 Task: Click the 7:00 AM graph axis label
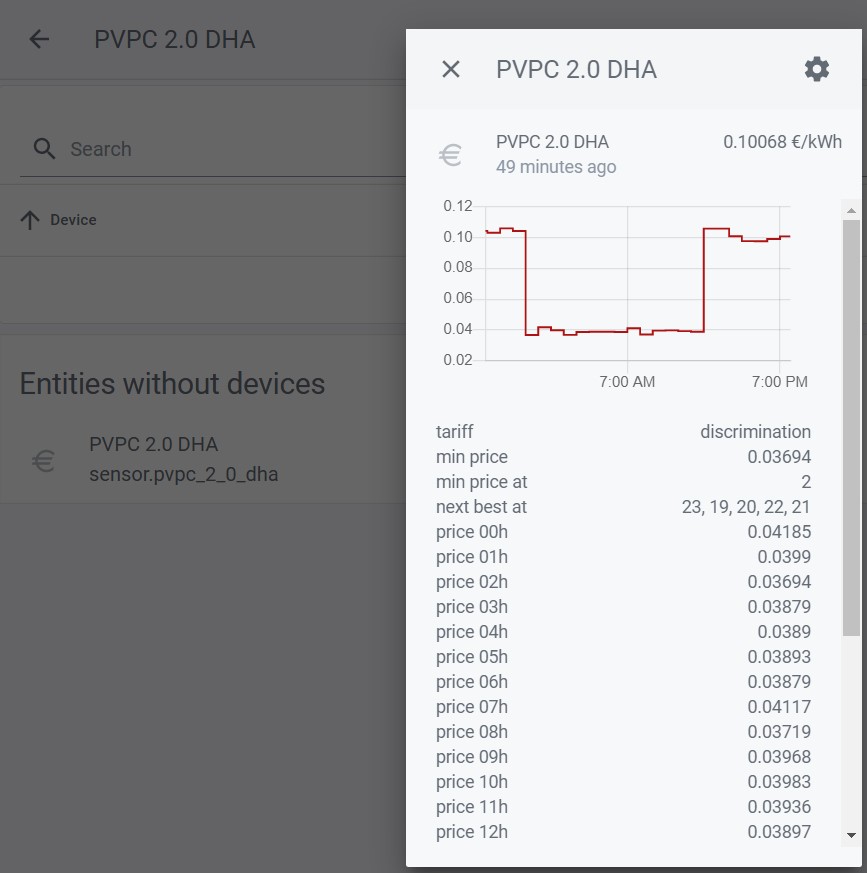coord(627,382)
